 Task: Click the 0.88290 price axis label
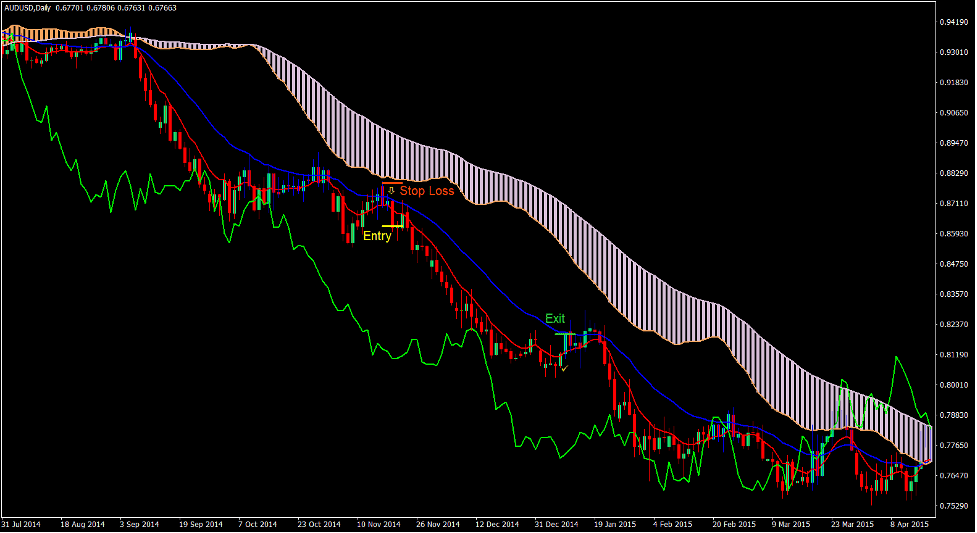pyautogui.click(x=953, y=173)
